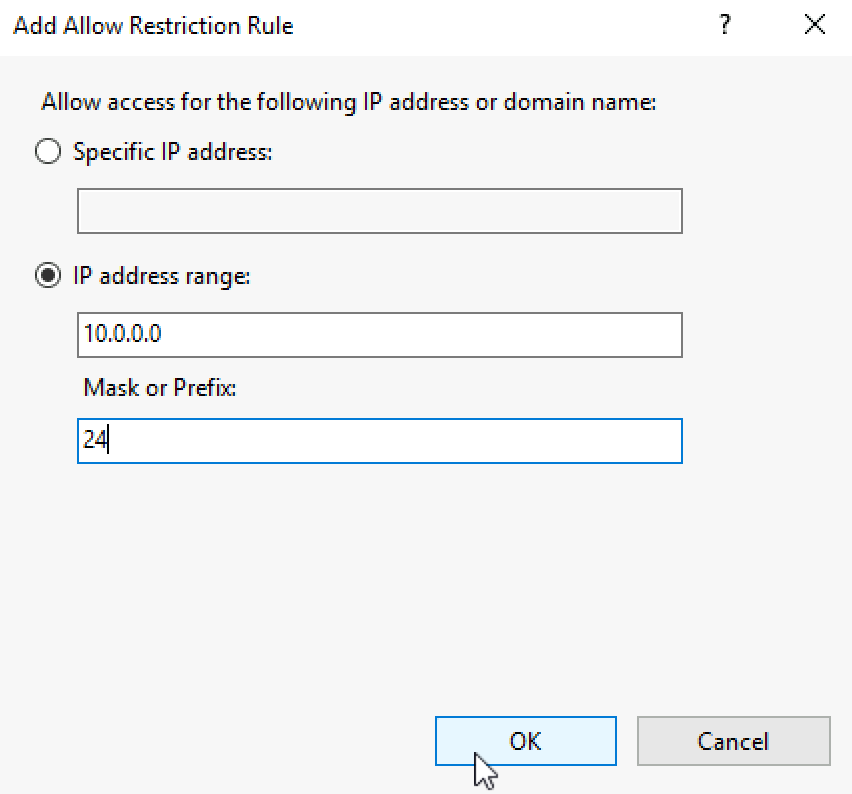Click the IP address range field containing 10.0.0.0

pos(380,335)
